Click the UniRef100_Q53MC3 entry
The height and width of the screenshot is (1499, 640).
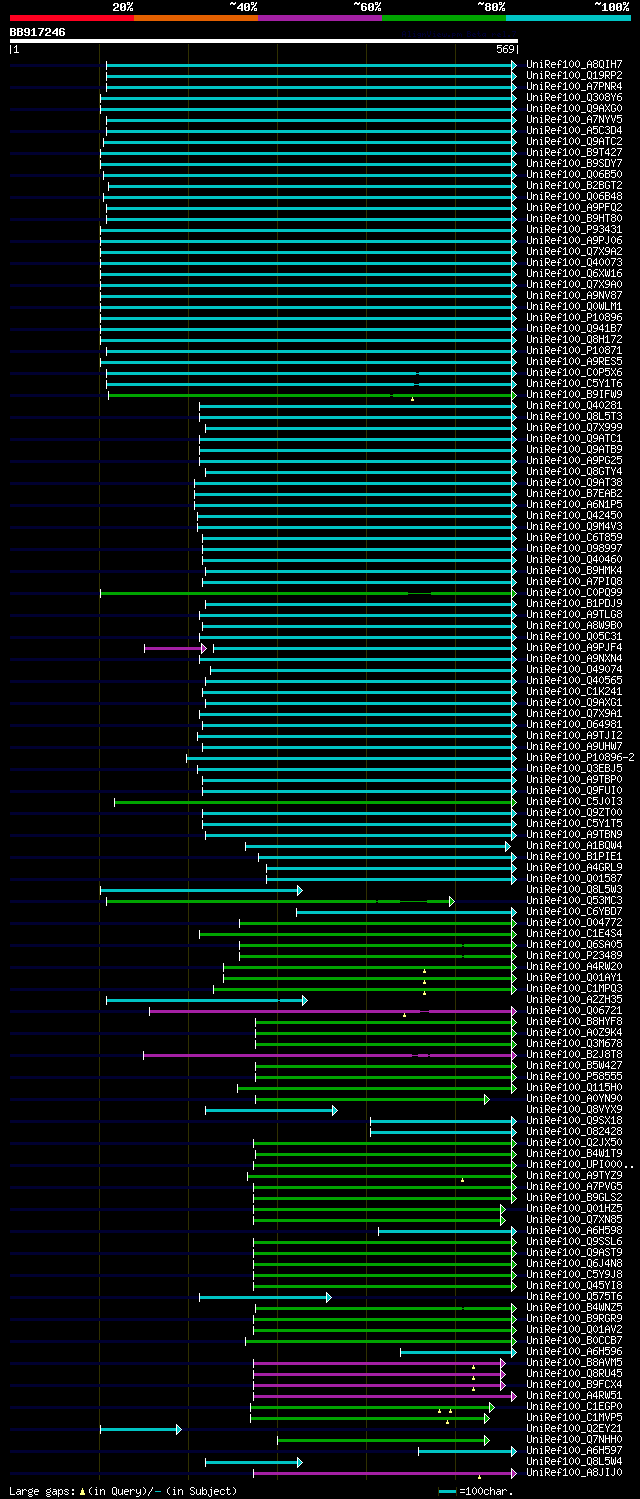pyautogui.click(x=574, y=900)
